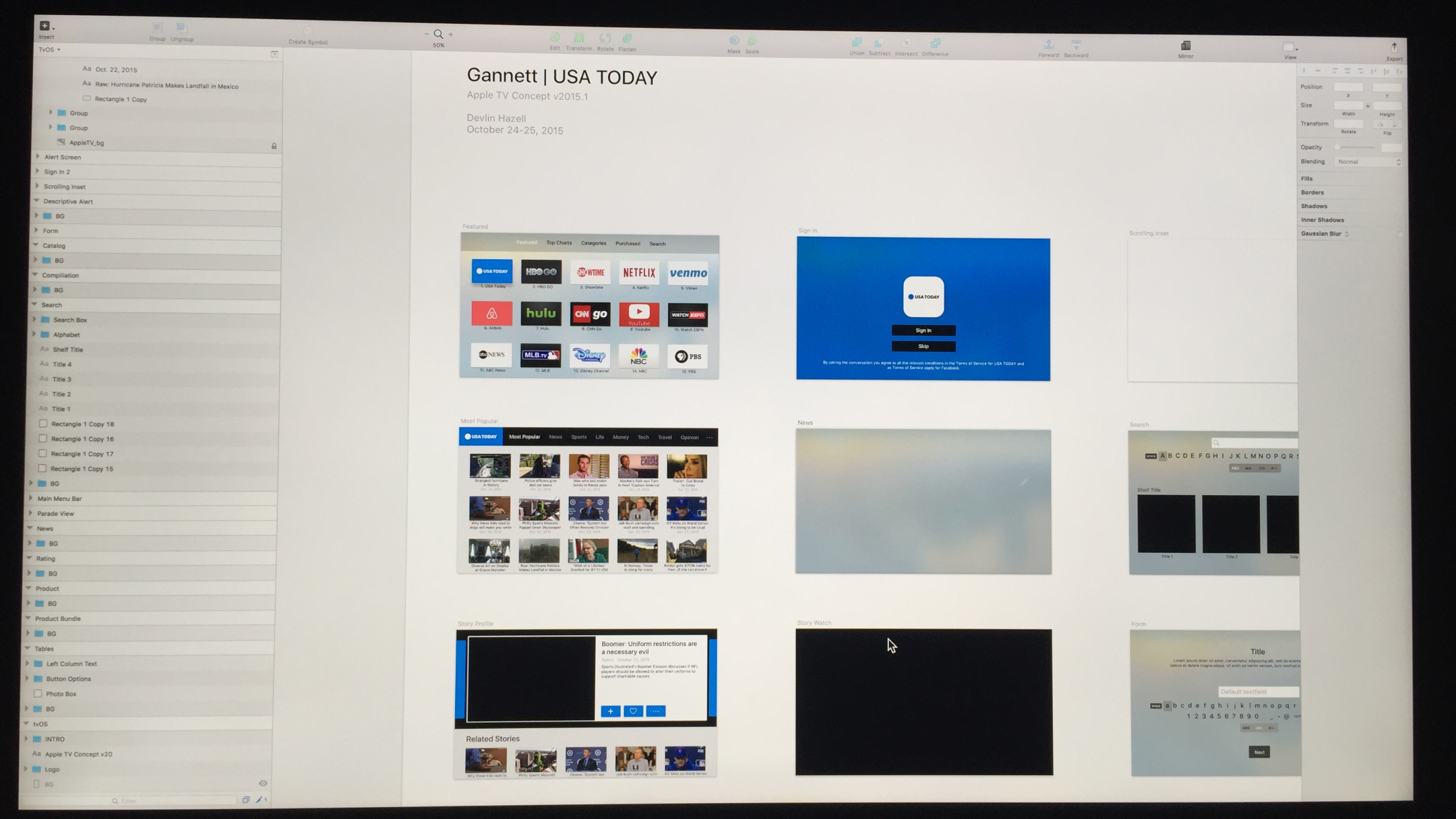The image size is (1456, 819).
Task: Click the Mask tool icon
Action: coord(734,41)
